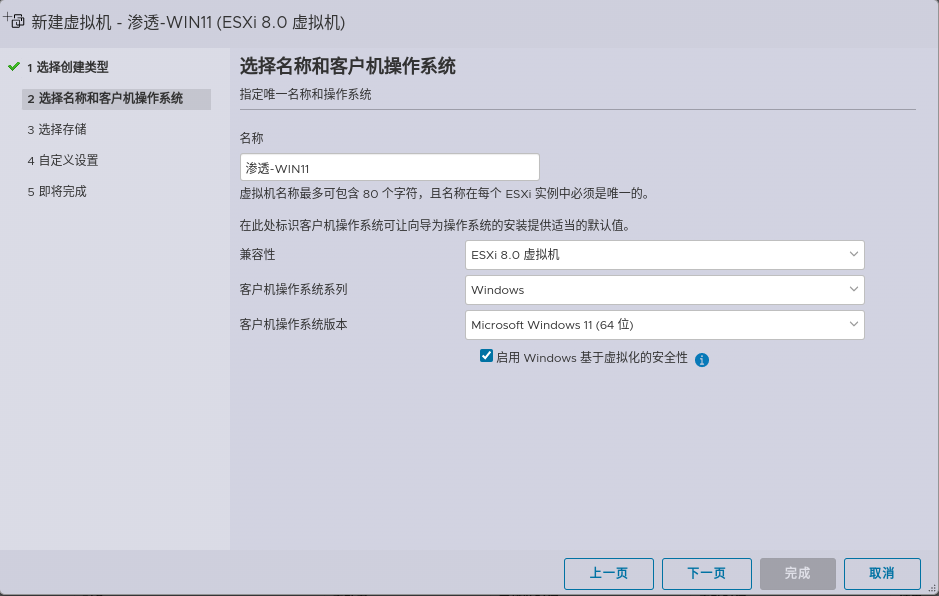This screenshot has width=939, height=596.
Task: Click the greyed-out 完成 button
Action: pyautogui.click(x=798, y=574)
